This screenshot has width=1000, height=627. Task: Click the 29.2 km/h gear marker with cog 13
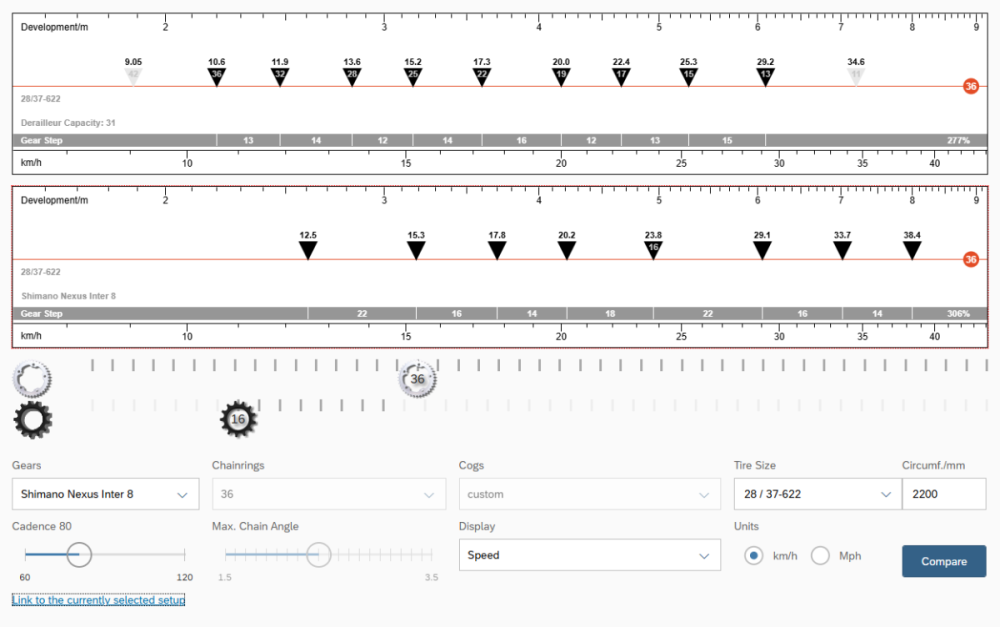point(765,76)
